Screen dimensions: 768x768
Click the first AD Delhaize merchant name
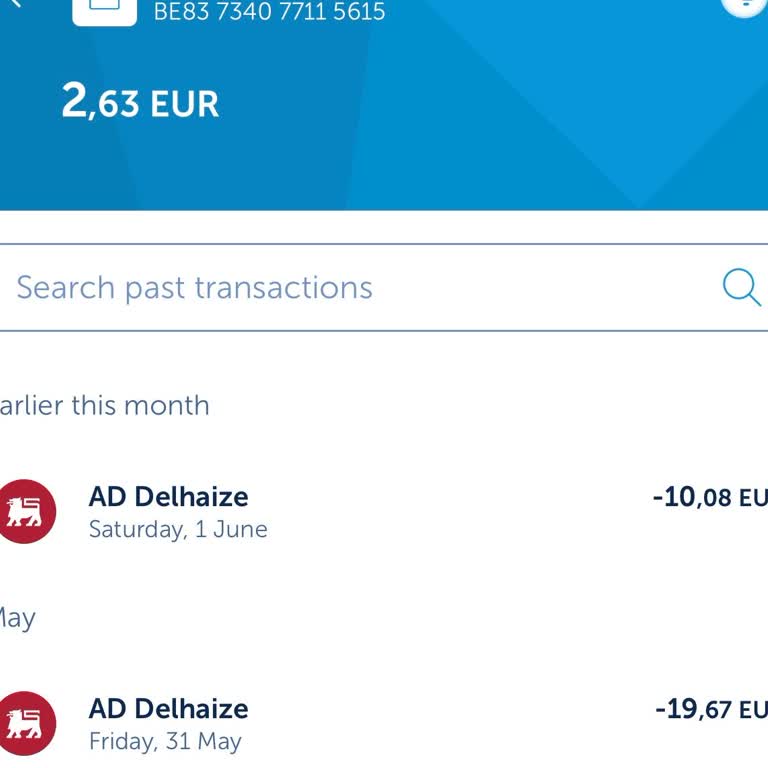tap(168, 496)
